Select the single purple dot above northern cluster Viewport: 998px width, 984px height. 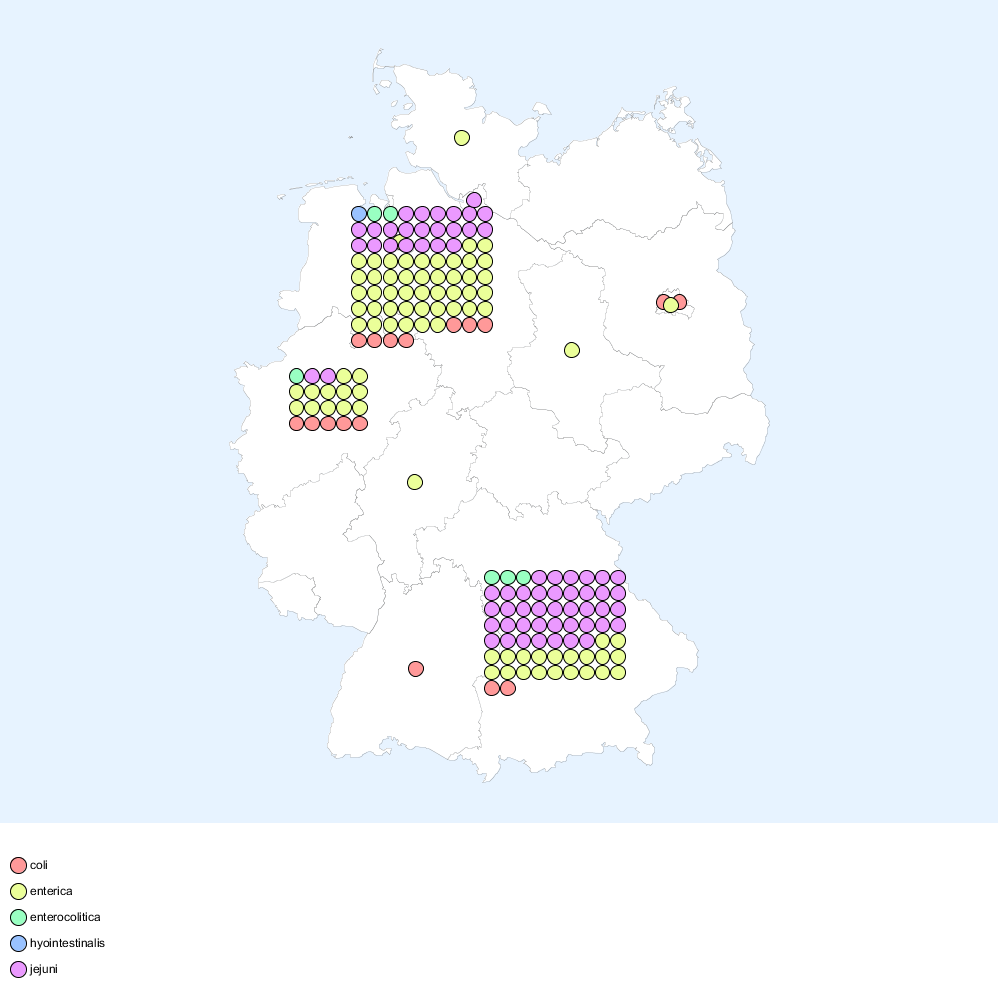coord(474,200)
